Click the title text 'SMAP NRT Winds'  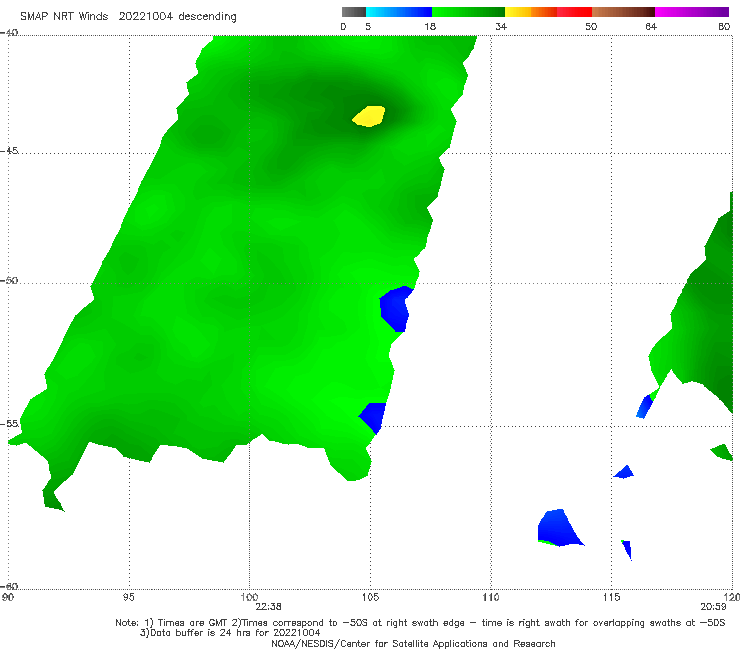64,17
